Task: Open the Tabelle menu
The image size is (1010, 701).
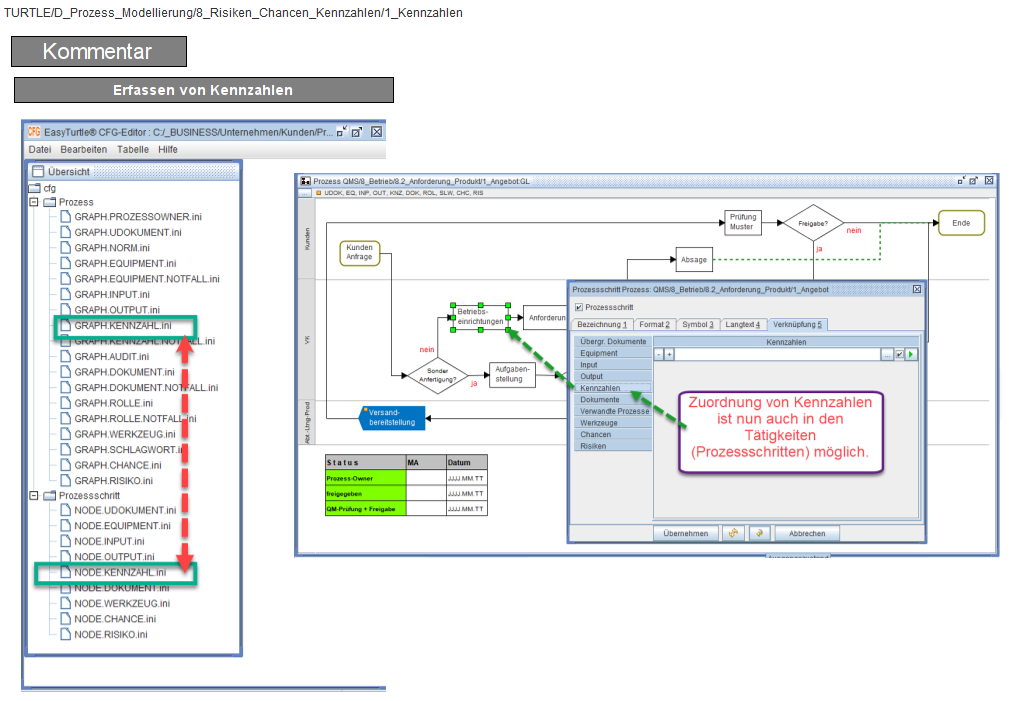Action: [x=133, y=149]
